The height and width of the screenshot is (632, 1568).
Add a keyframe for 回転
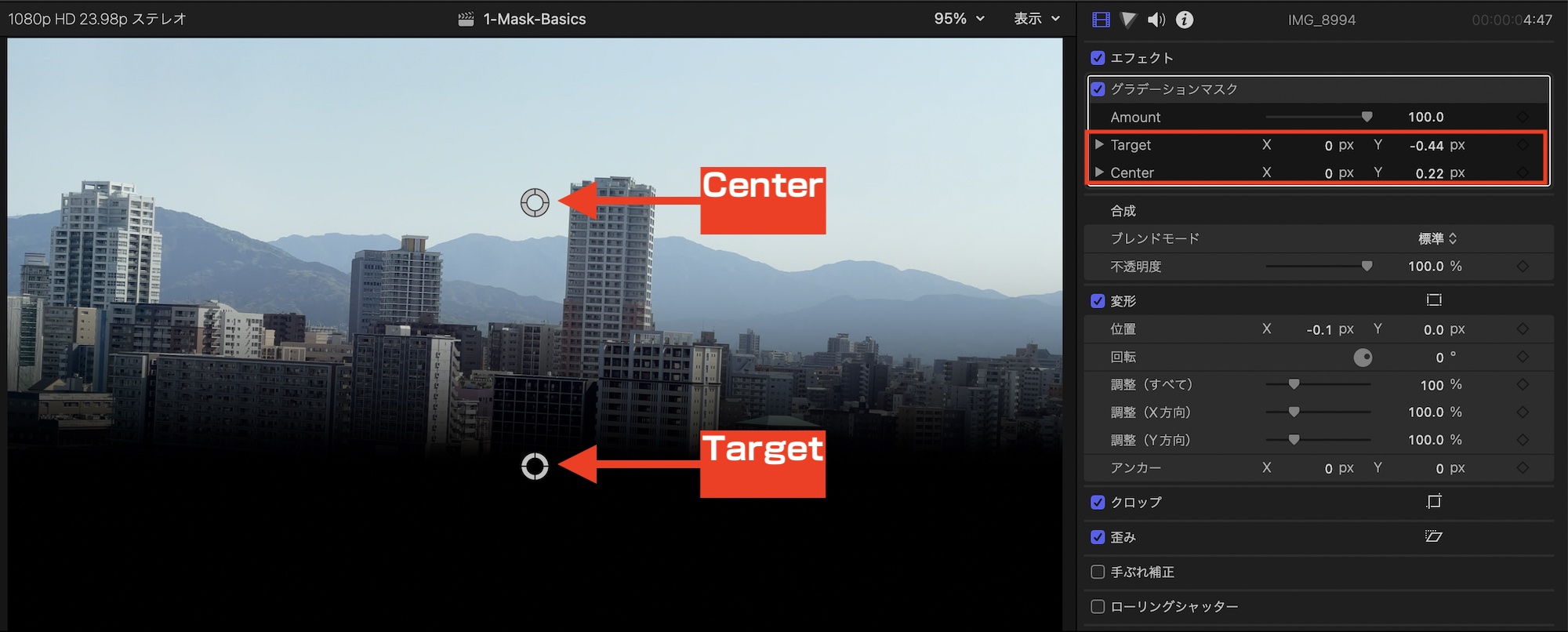point(1523,357)
